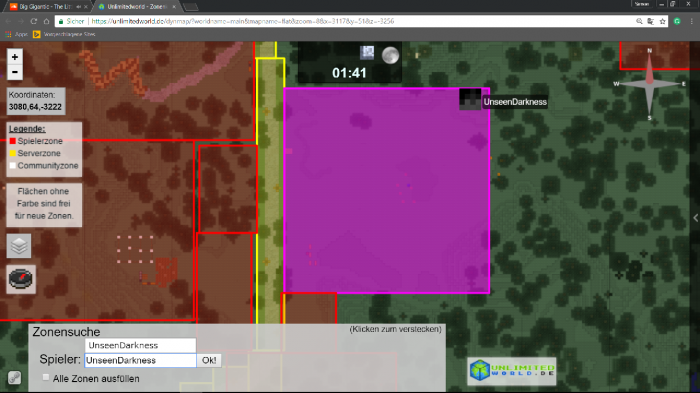The width and height of the screenshot is (700, 393).
Task: Toggle the Alle Zonen ausfüllen checkbox
Action: point(46,378)
